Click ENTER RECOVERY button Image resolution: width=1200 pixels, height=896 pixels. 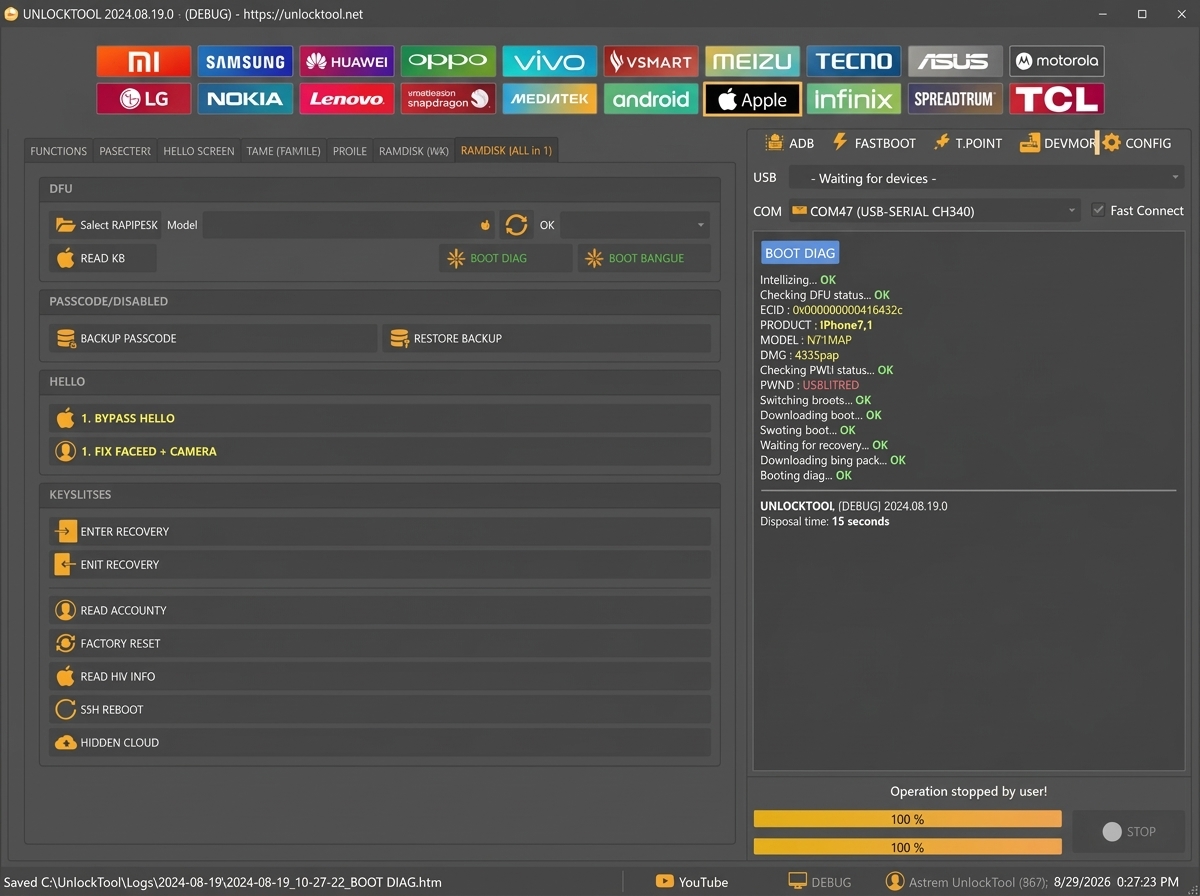(380, 531)
